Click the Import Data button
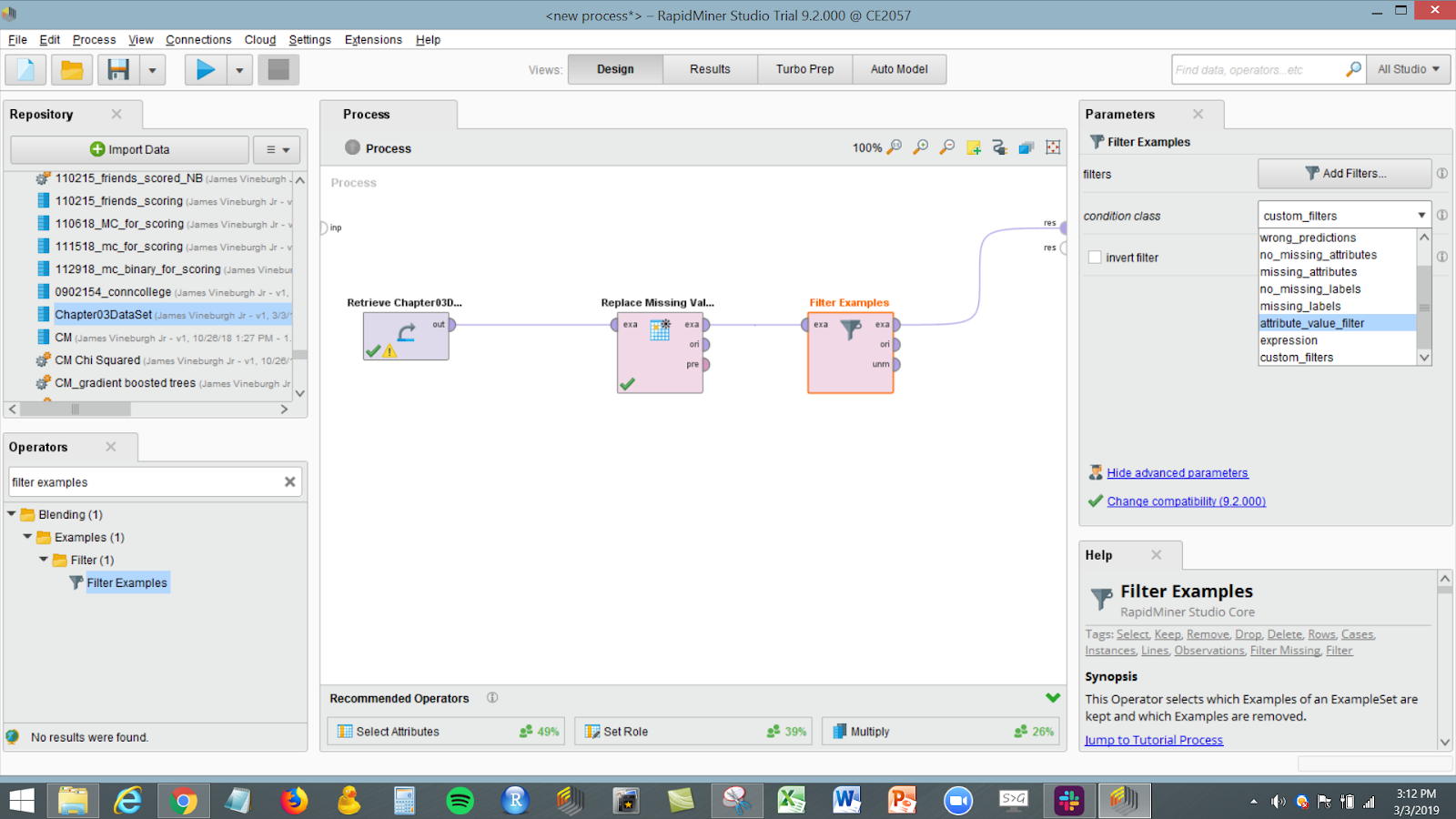 130,149
